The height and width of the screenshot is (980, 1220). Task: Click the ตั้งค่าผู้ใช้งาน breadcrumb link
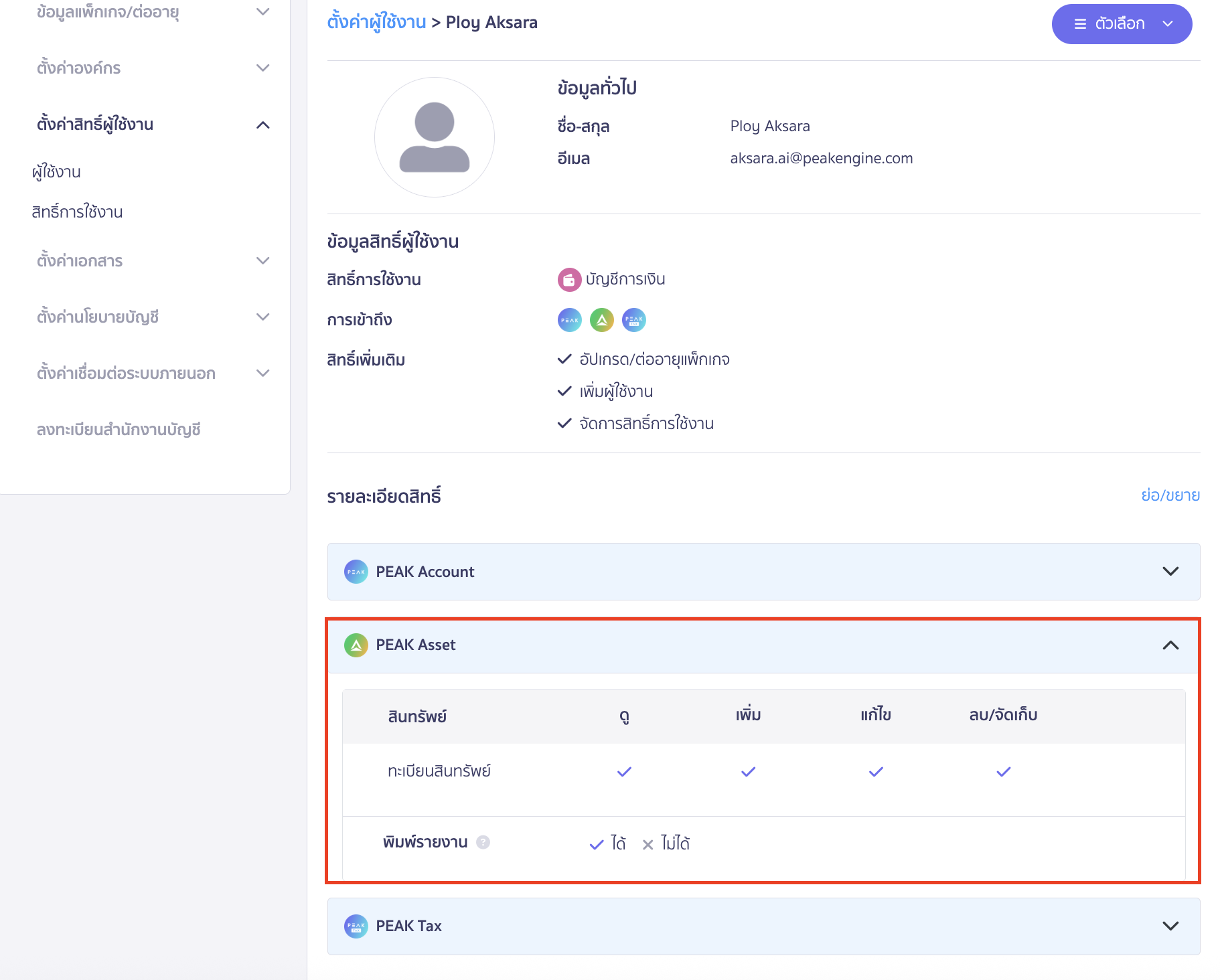coord(376,21)
